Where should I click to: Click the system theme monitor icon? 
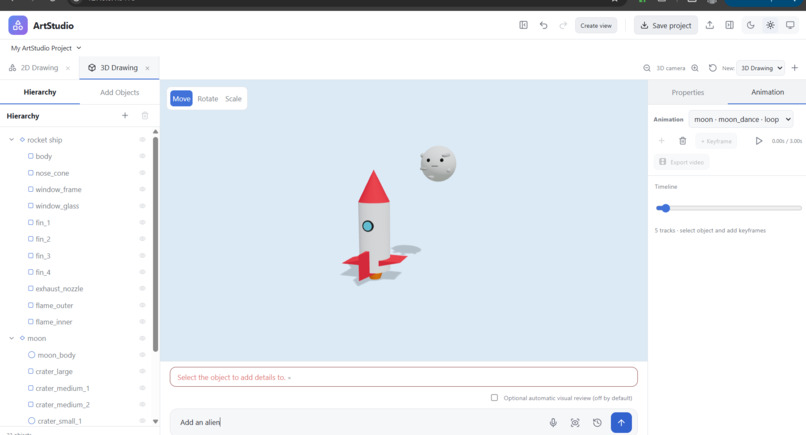790,25
